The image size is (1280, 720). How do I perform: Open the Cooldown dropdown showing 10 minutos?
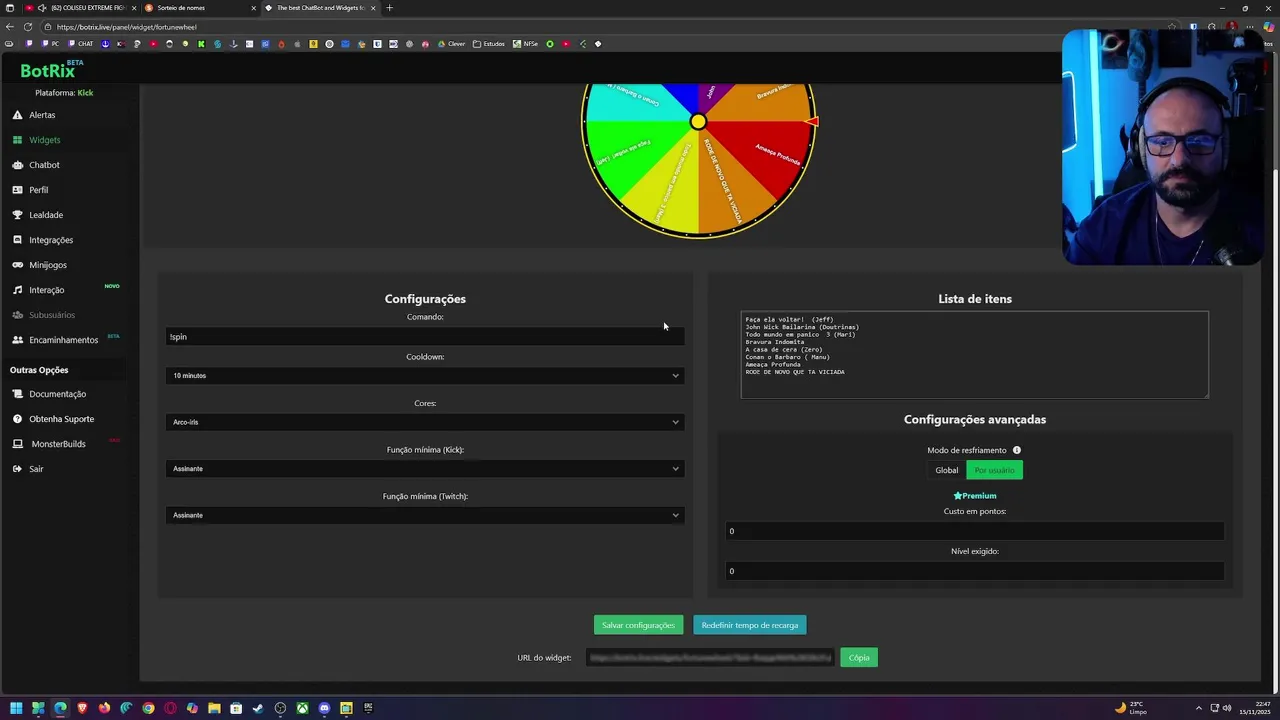point(425,376)
